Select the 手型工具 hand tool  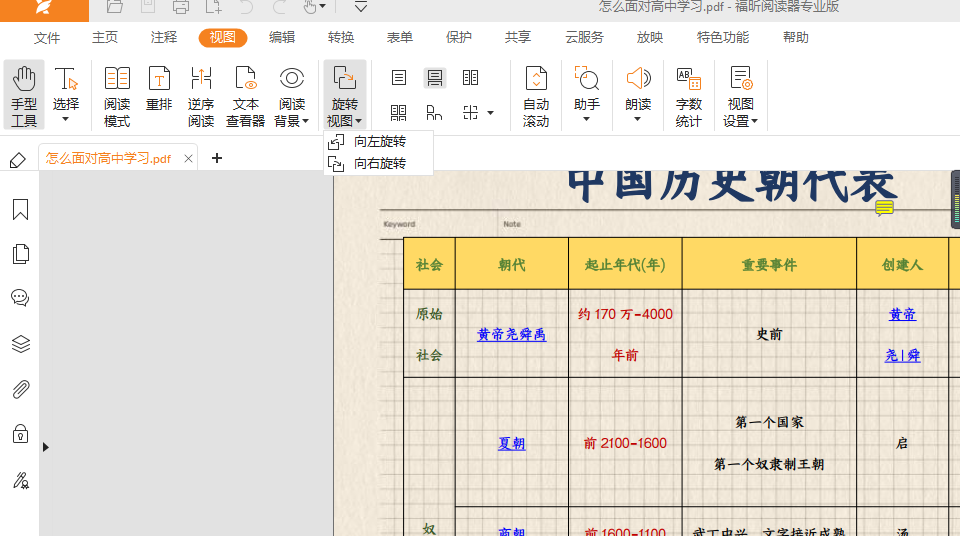click(24, 96)
